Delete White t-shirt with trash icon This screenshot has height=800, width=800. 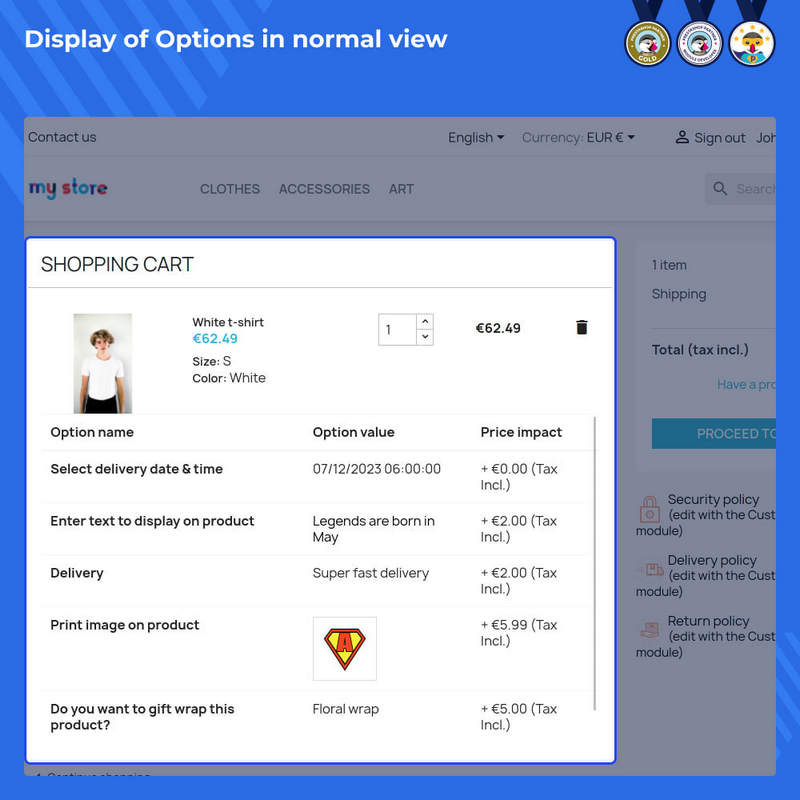(x=581, y=327)
